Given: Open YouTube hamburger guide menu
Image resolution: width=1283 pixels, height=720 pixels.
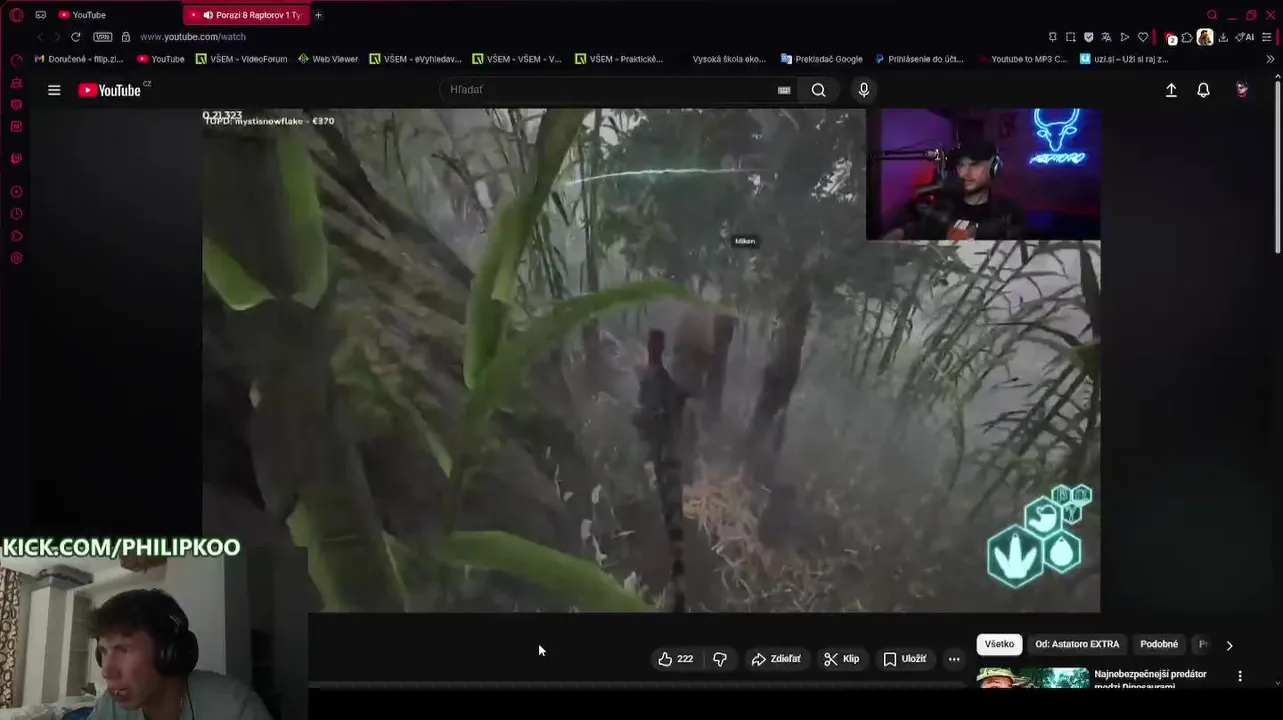Looking at the screenshot, I should pyautogui.click(x=54, y=90).
